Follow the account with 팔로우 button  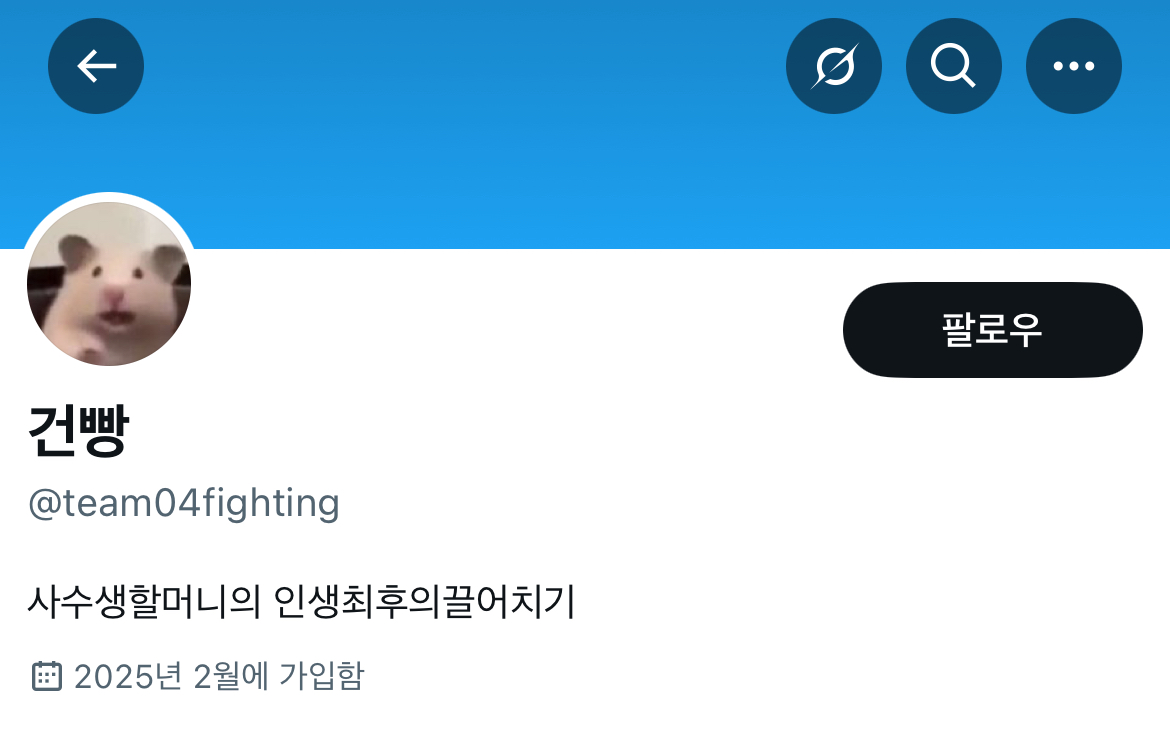point(992,330)
